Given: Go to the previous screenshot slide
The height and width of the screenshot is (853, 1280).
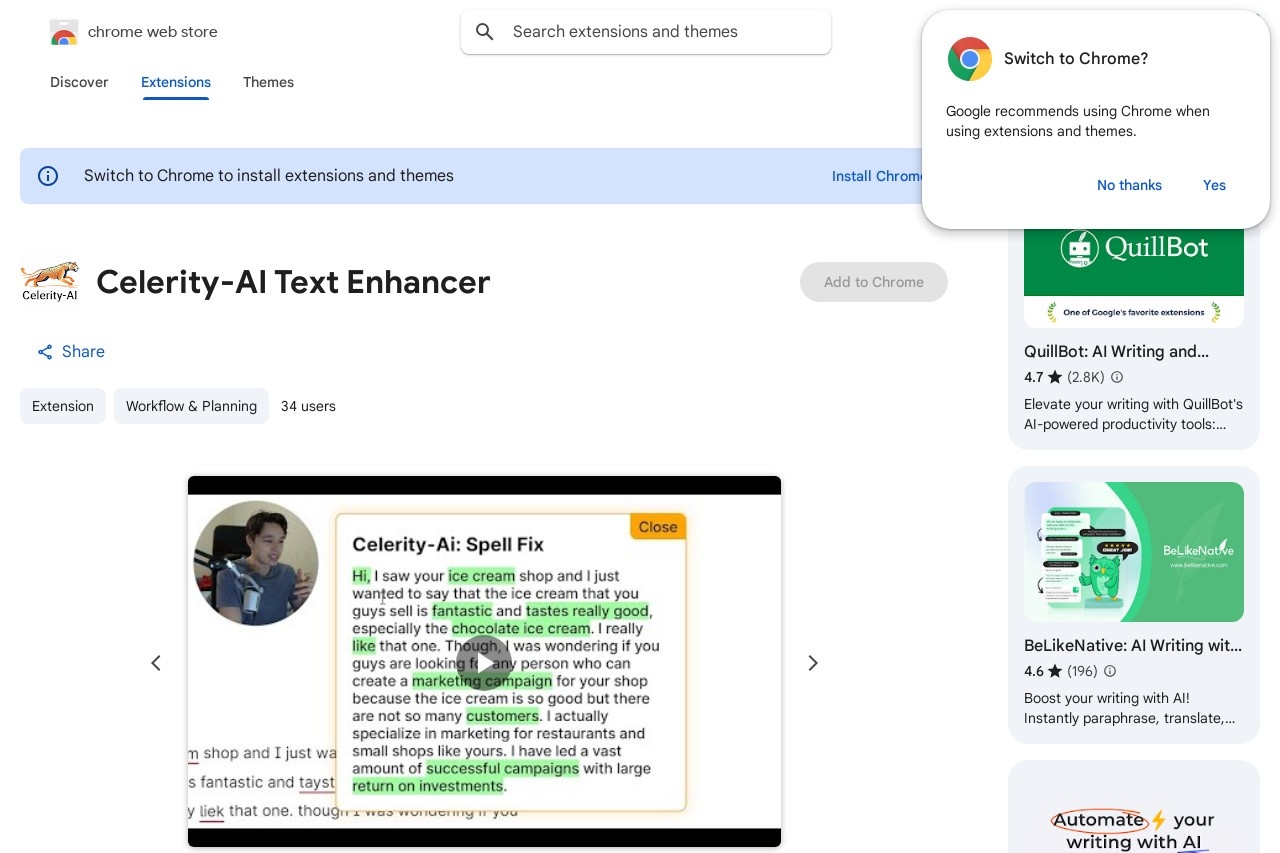Looking at the screenshot, I should click(x=156, y=663).
